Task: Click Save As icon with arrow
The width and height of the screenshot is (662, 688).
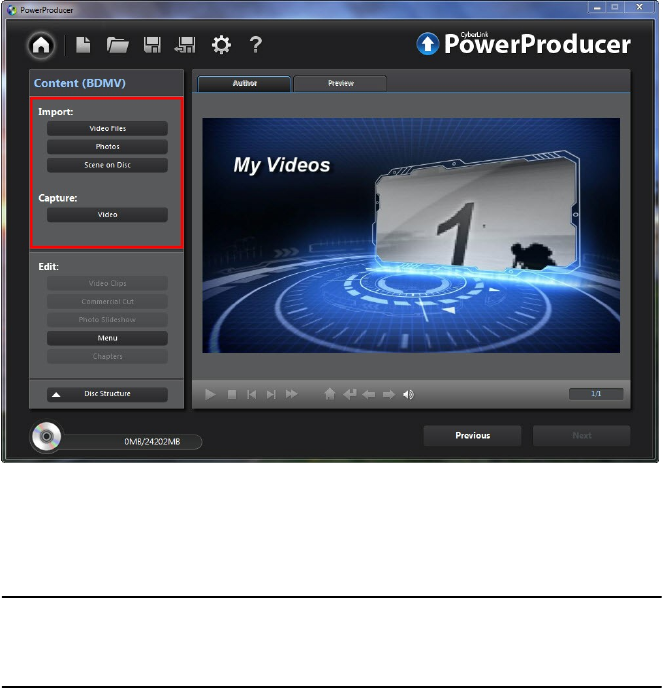Action: click(x=185, y=45)
